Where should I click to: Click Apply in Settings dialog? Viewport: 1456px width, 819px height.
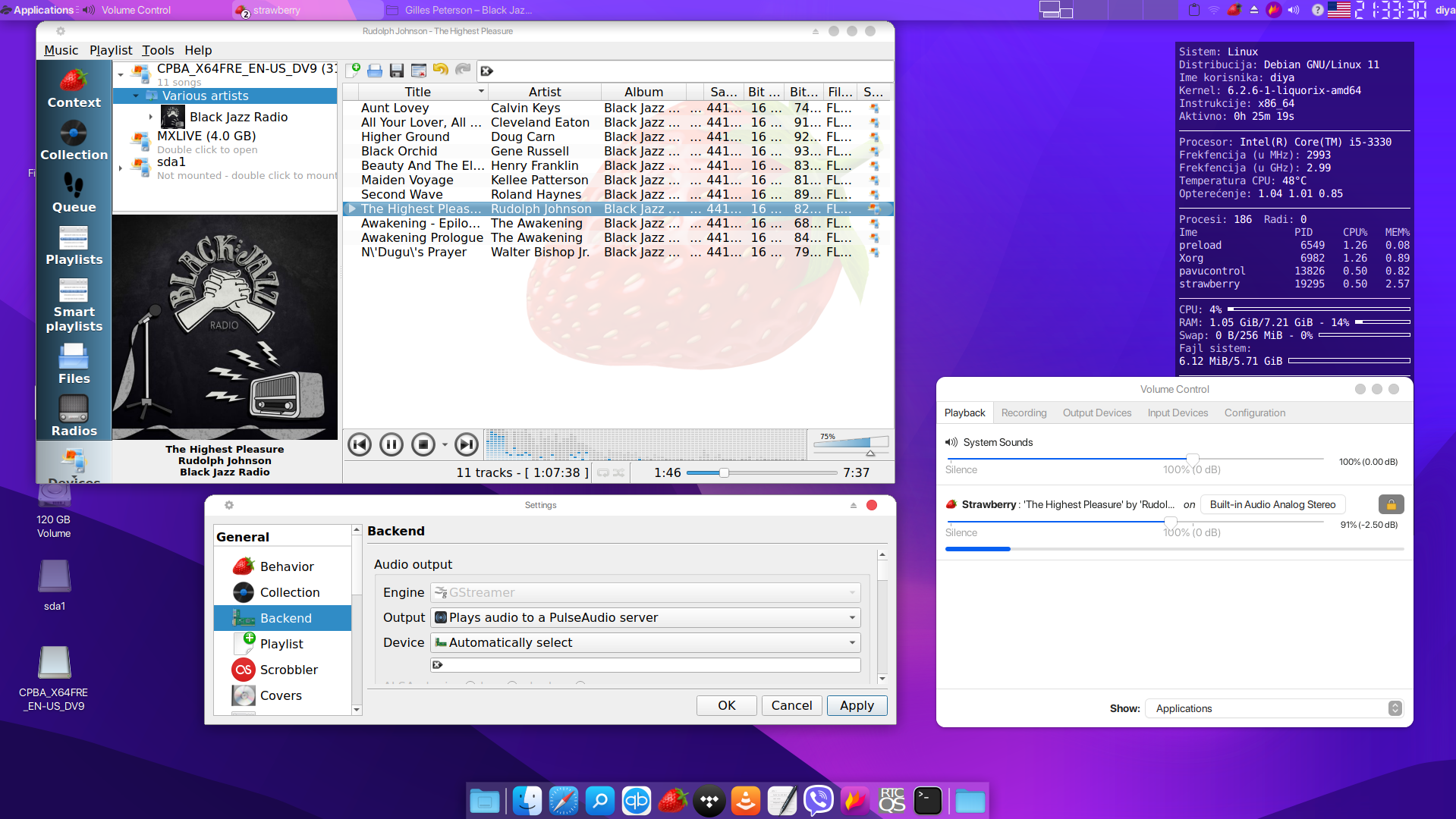coord(857,705)
